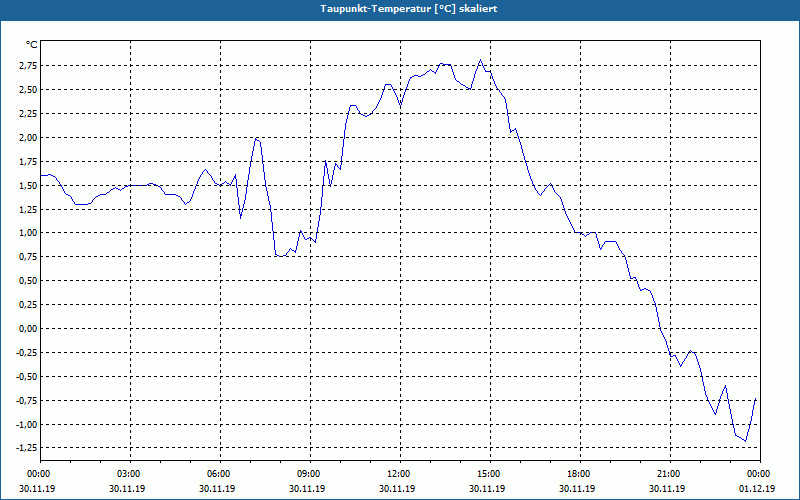The width and height of the screenshot is (800, 500).
Task: Select the 1,25 y-axis label
Action: tap(28, 209)
